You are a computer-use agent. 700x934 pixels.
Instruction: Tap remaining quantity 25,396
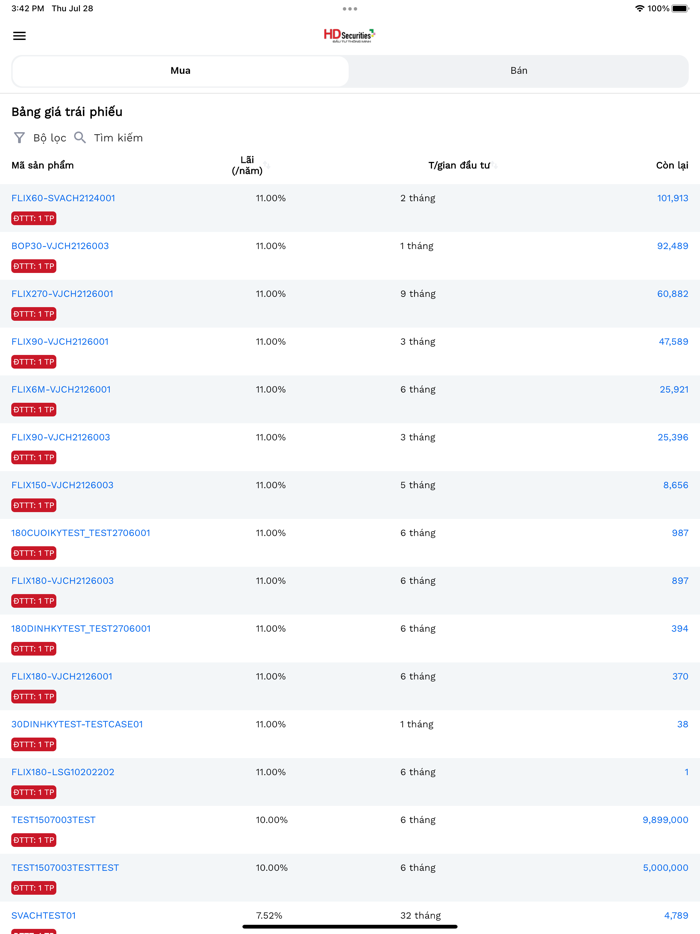pyautogui.click(x=673, y=437)
